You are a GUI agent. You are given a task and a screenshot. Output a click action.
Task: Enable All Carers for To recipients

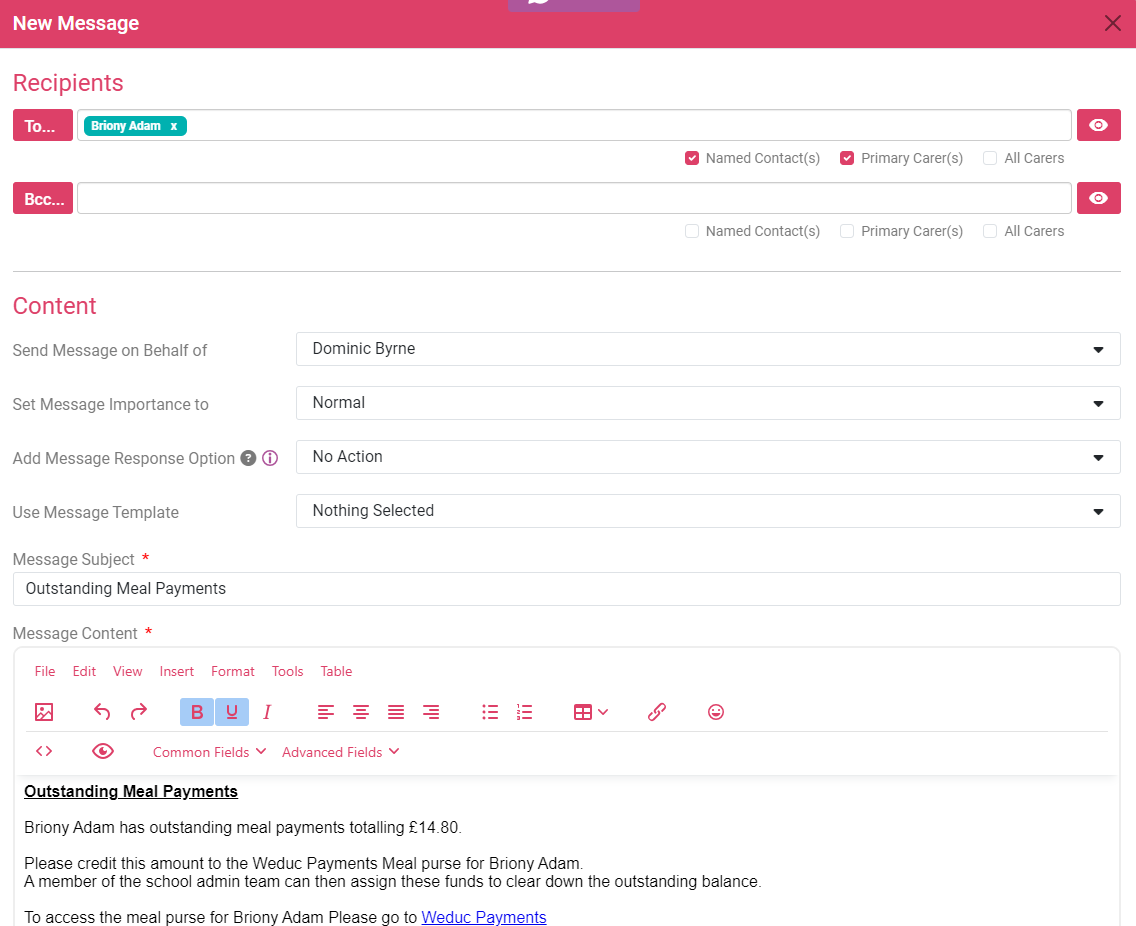pos(990,158)
